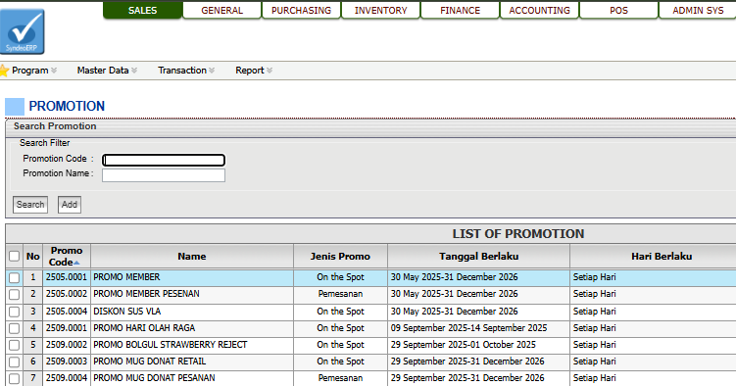Expand the Transaction menu dropdown
This screenshot has width=736, height=386.
click(186, 70)
